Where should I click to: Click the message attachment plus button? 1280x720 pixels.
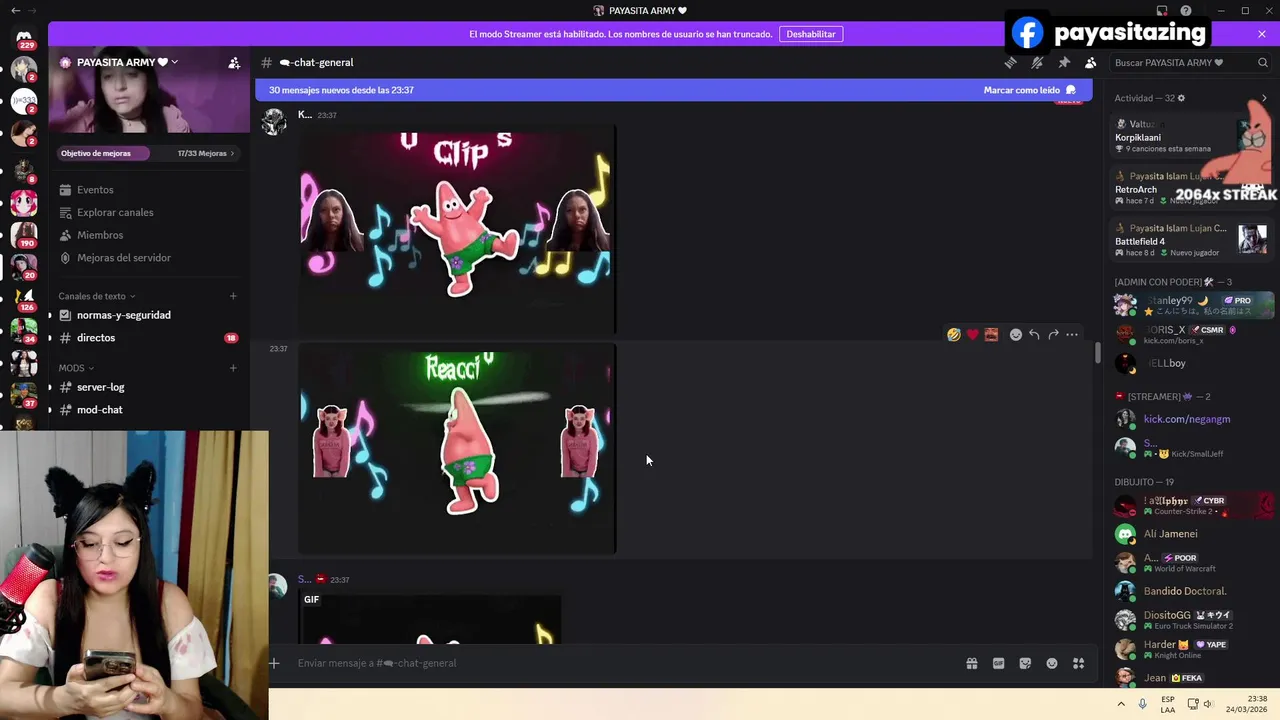click(x=274, y=663)
